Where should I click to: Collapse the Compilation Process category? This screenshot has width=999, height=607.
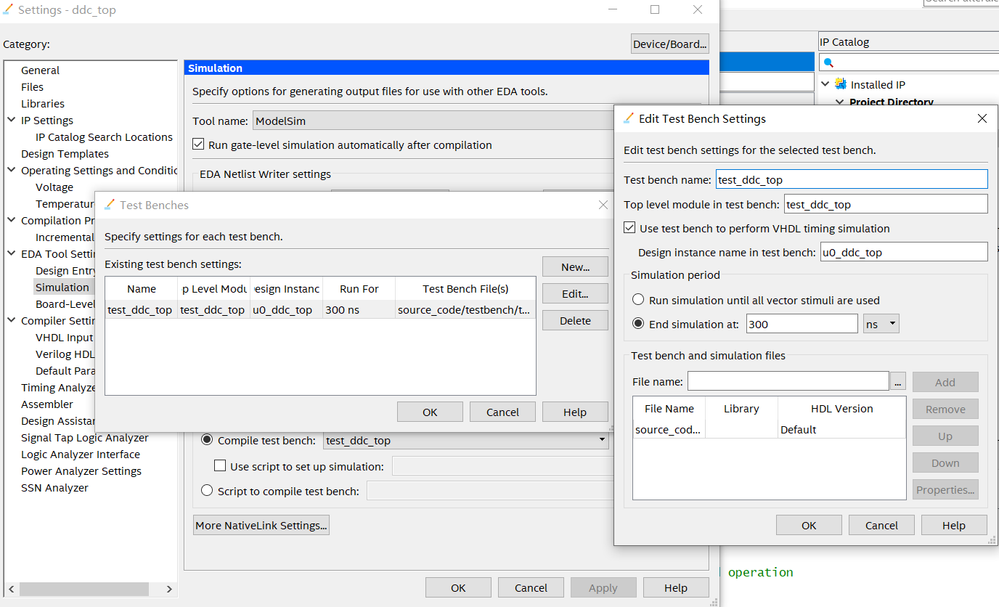click(11, 220)
